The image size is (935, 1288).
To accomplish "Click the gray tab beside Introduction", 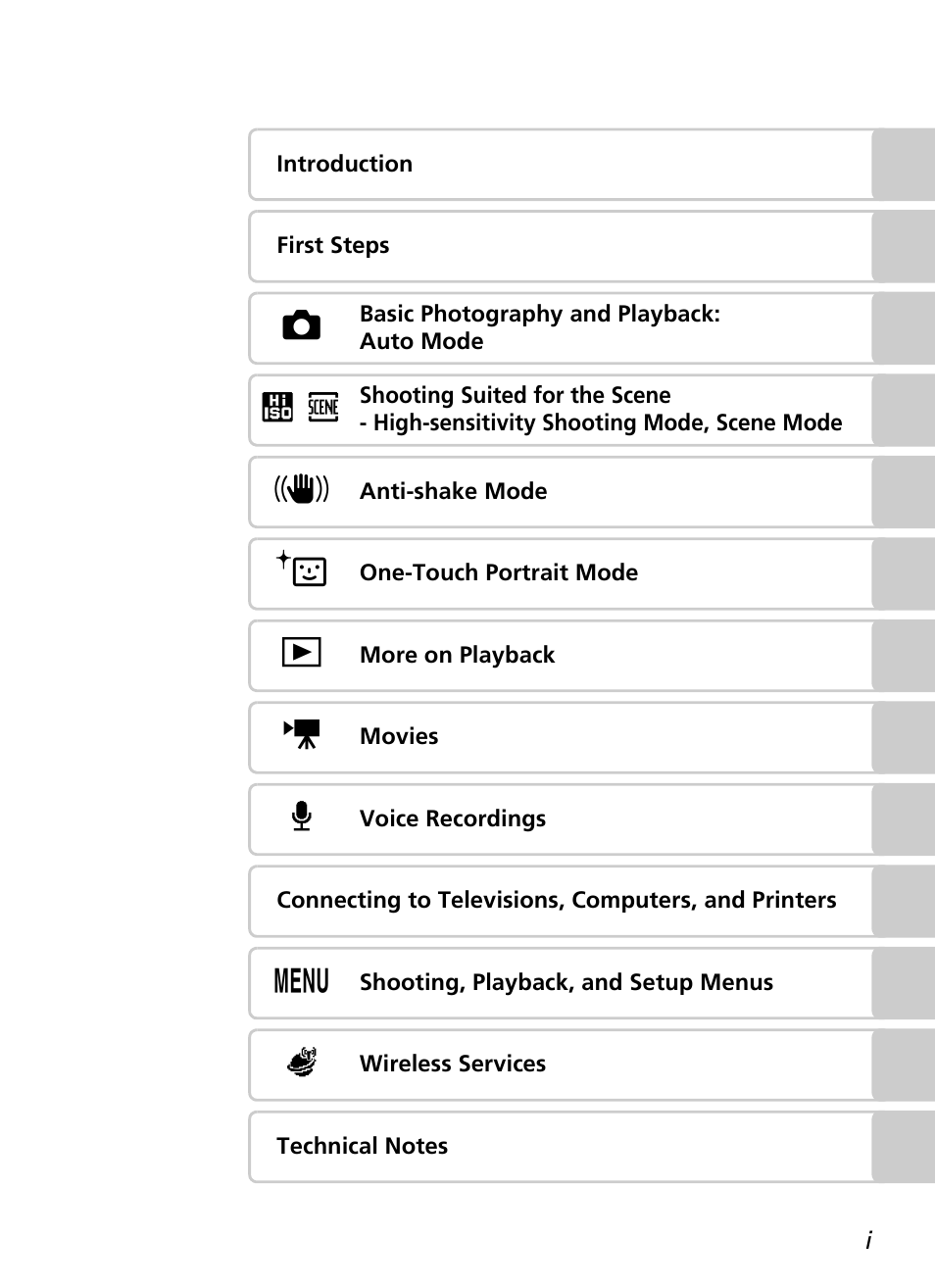I will [x=903, y=164].
